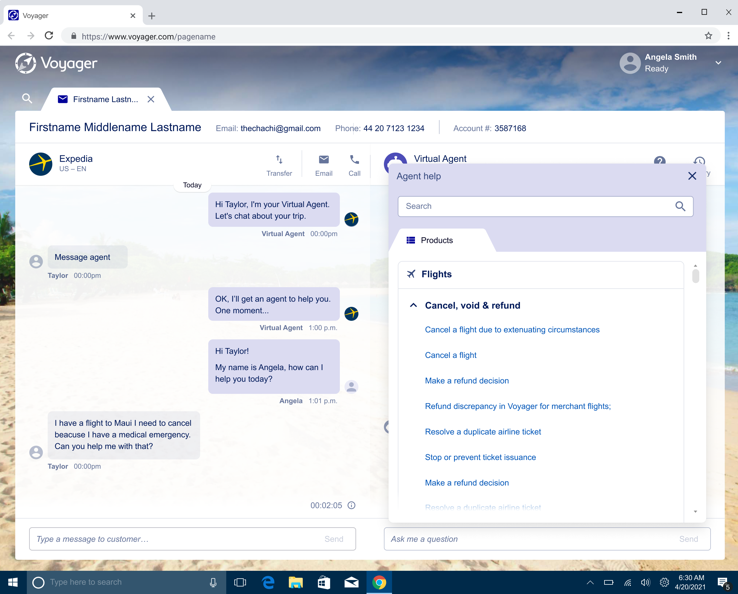Click the Email icon in chat header
738x594 pixels.
click(324, 160)
